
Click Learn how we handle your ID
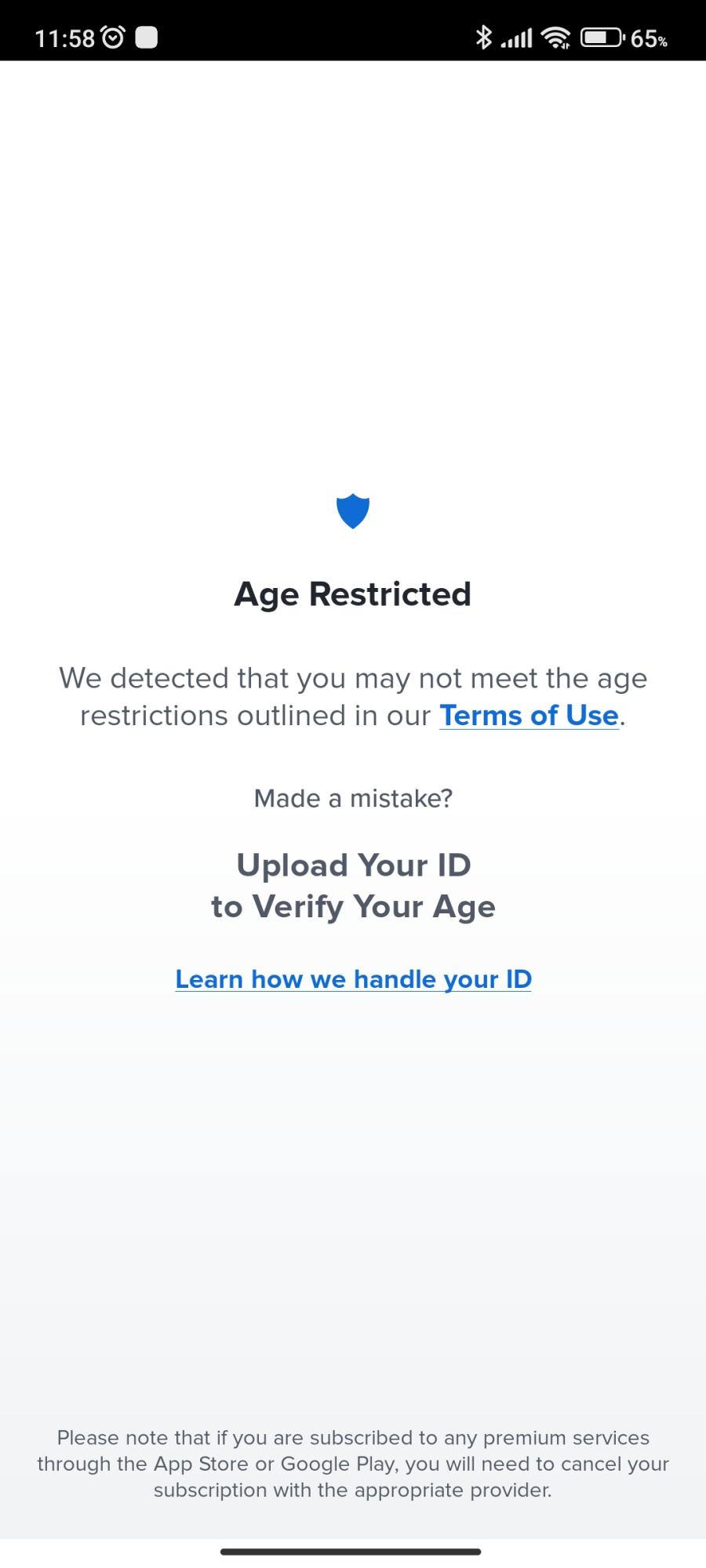click(x=353, y=979)
